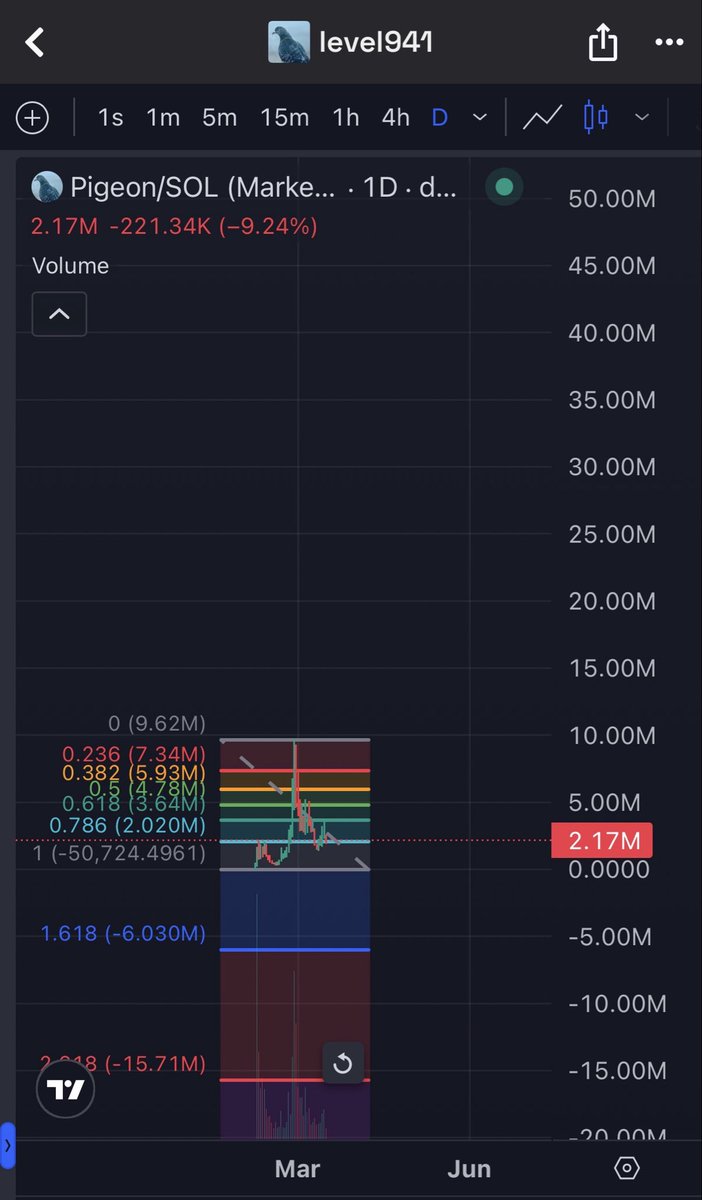702x1200 pixels.
Task: Tap the 2.17M current price label
Action: tap(602, 841)
